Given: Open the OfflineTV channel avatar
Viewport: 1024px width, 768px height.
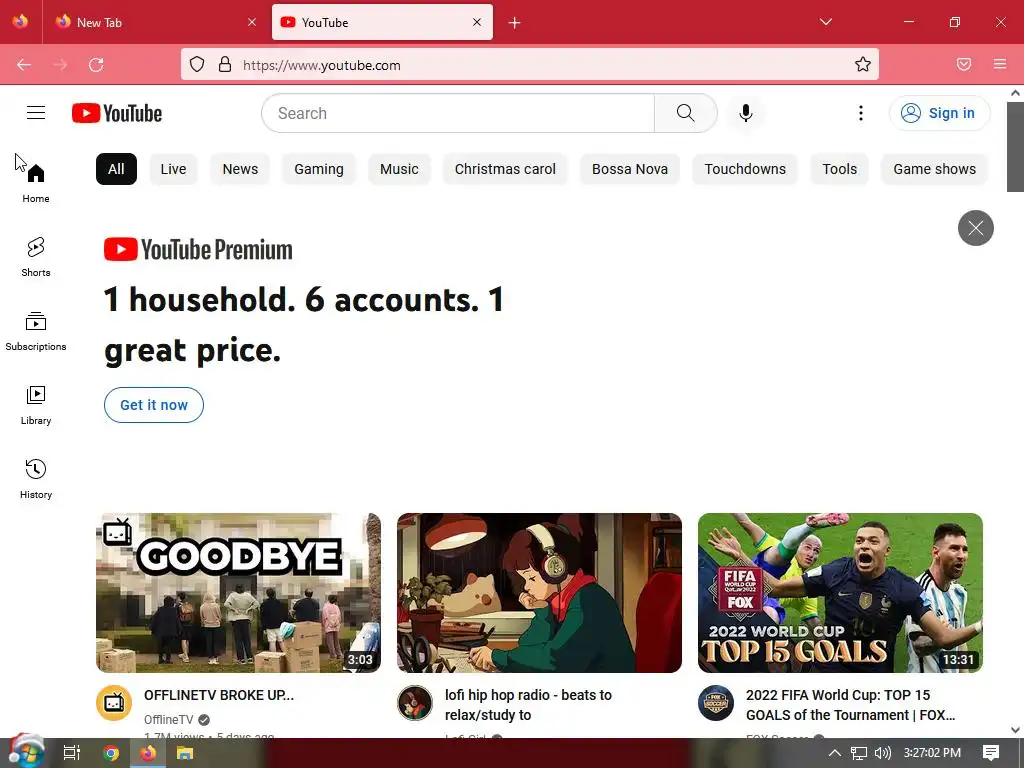Looking at the screenshot, I should (114, 703).
